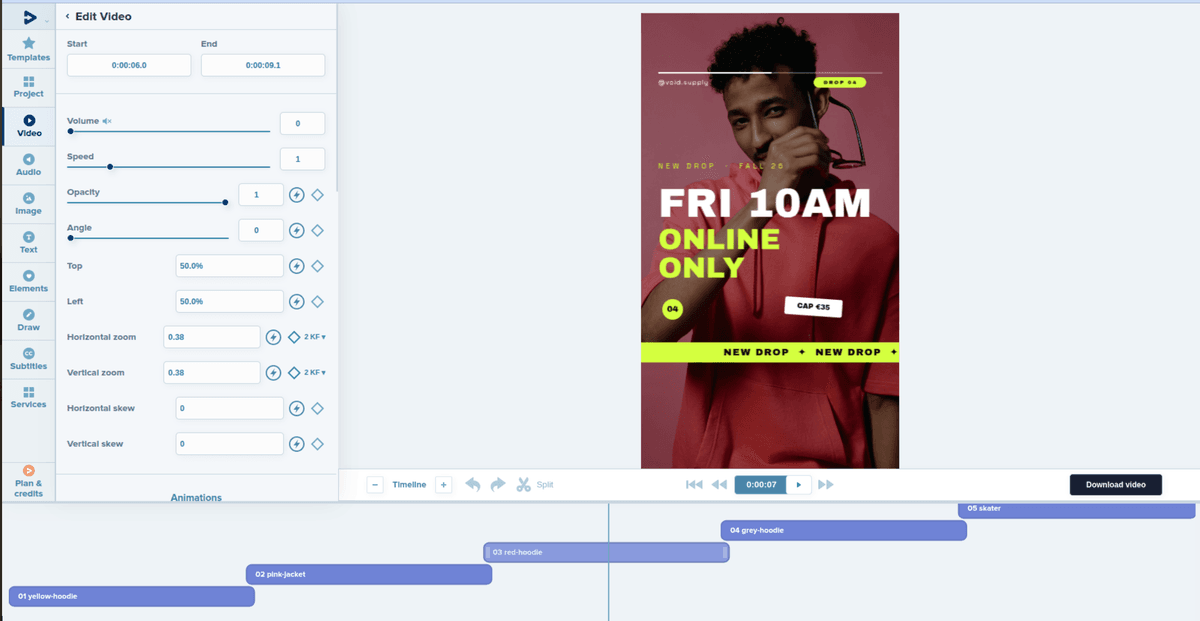
Task: Click Horizontal skew animate lightning icon
Action: 296,408
